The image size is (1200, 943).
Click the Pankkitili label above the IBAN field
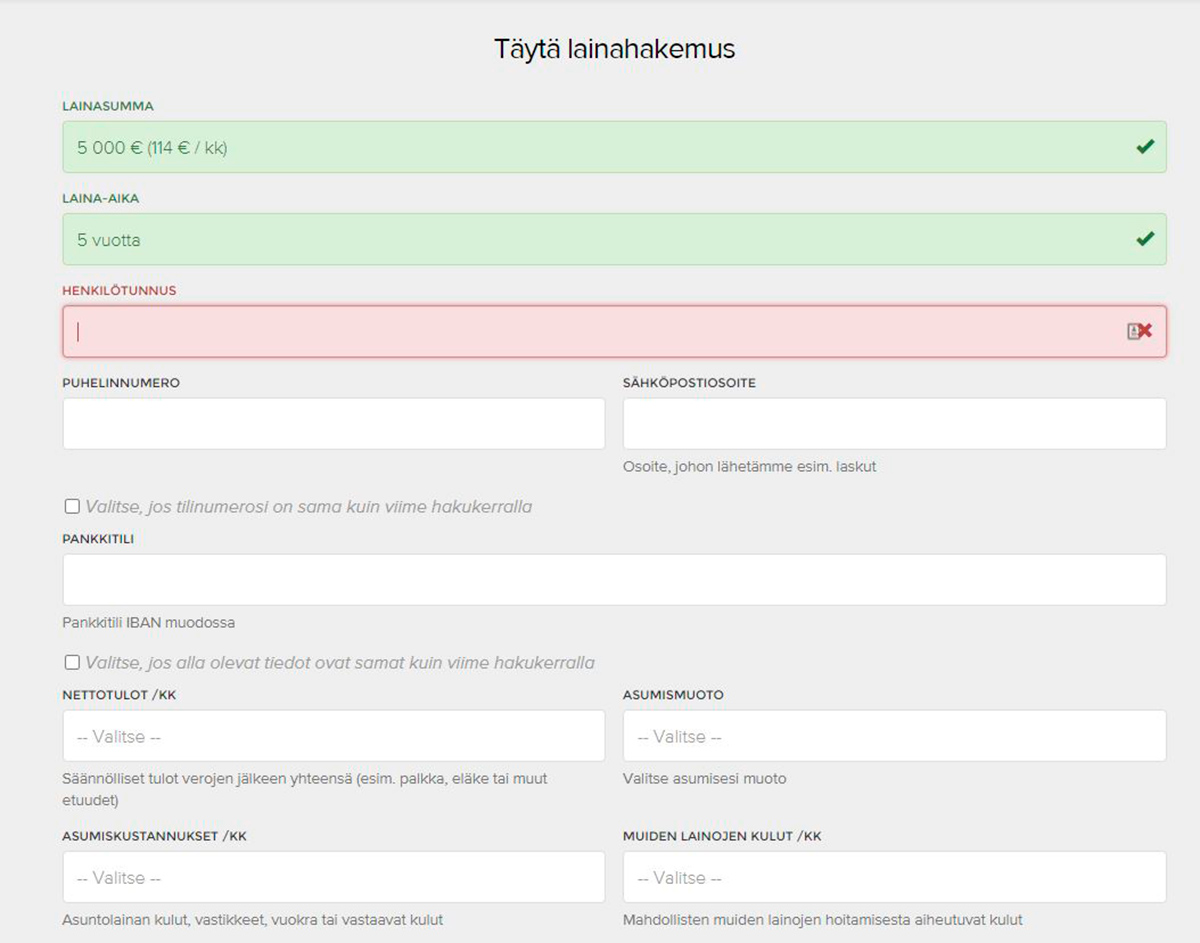98,539
